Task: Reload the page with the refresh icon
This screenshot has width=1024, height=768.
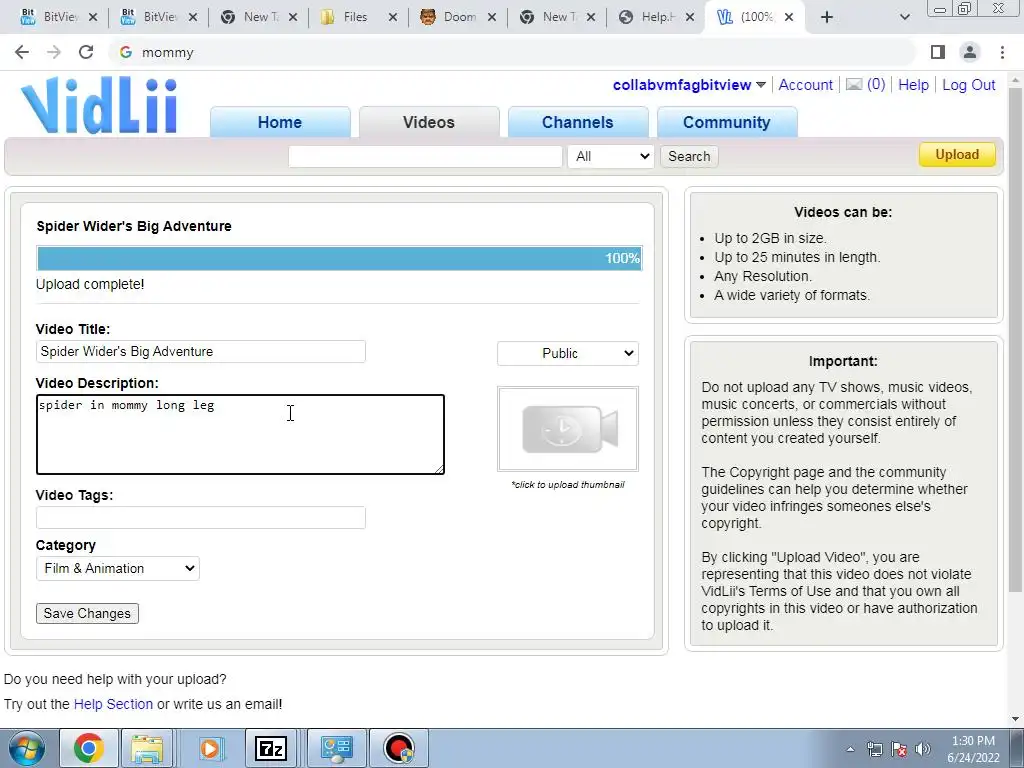Action: pos(86,52)
